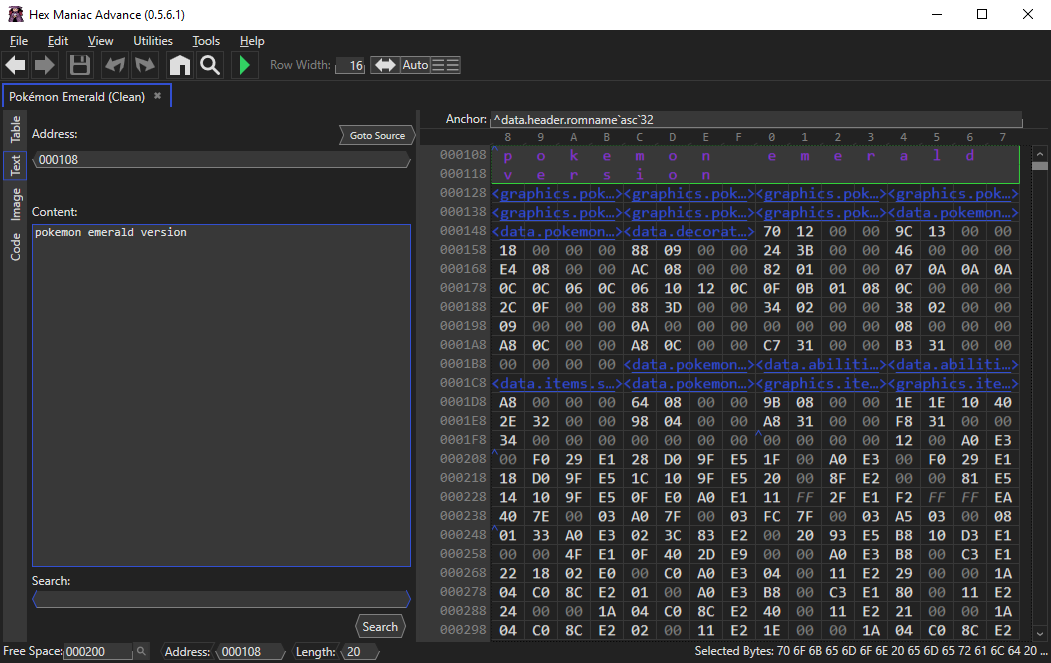Viewport: 1051px width, 663px height.
Task: Close the Pokémon Emerald (Clean) tab
Action: (x=158, y=96)
